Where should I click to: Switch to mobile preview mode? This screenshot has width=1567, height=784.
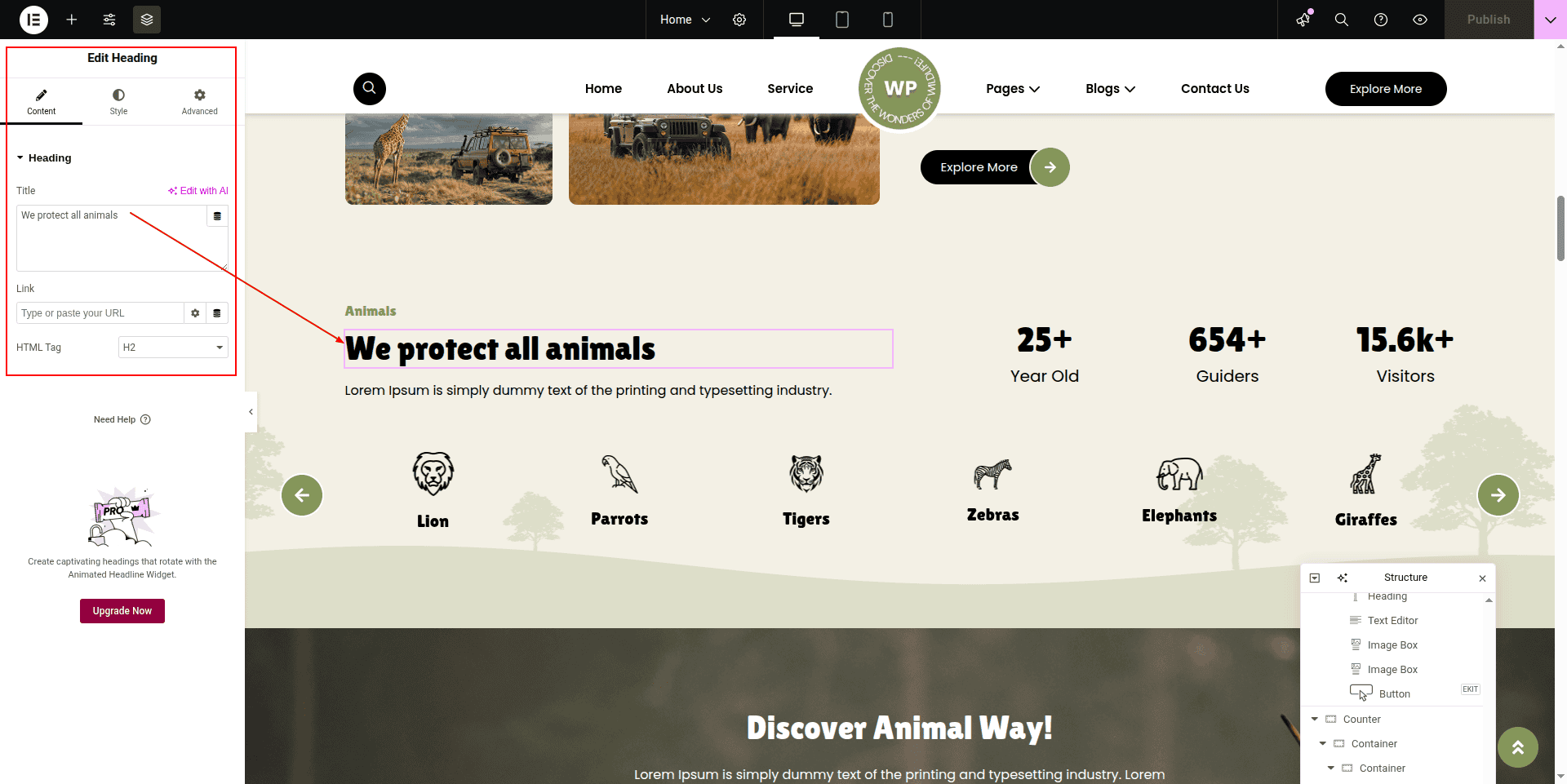click(x=888, y=20)
